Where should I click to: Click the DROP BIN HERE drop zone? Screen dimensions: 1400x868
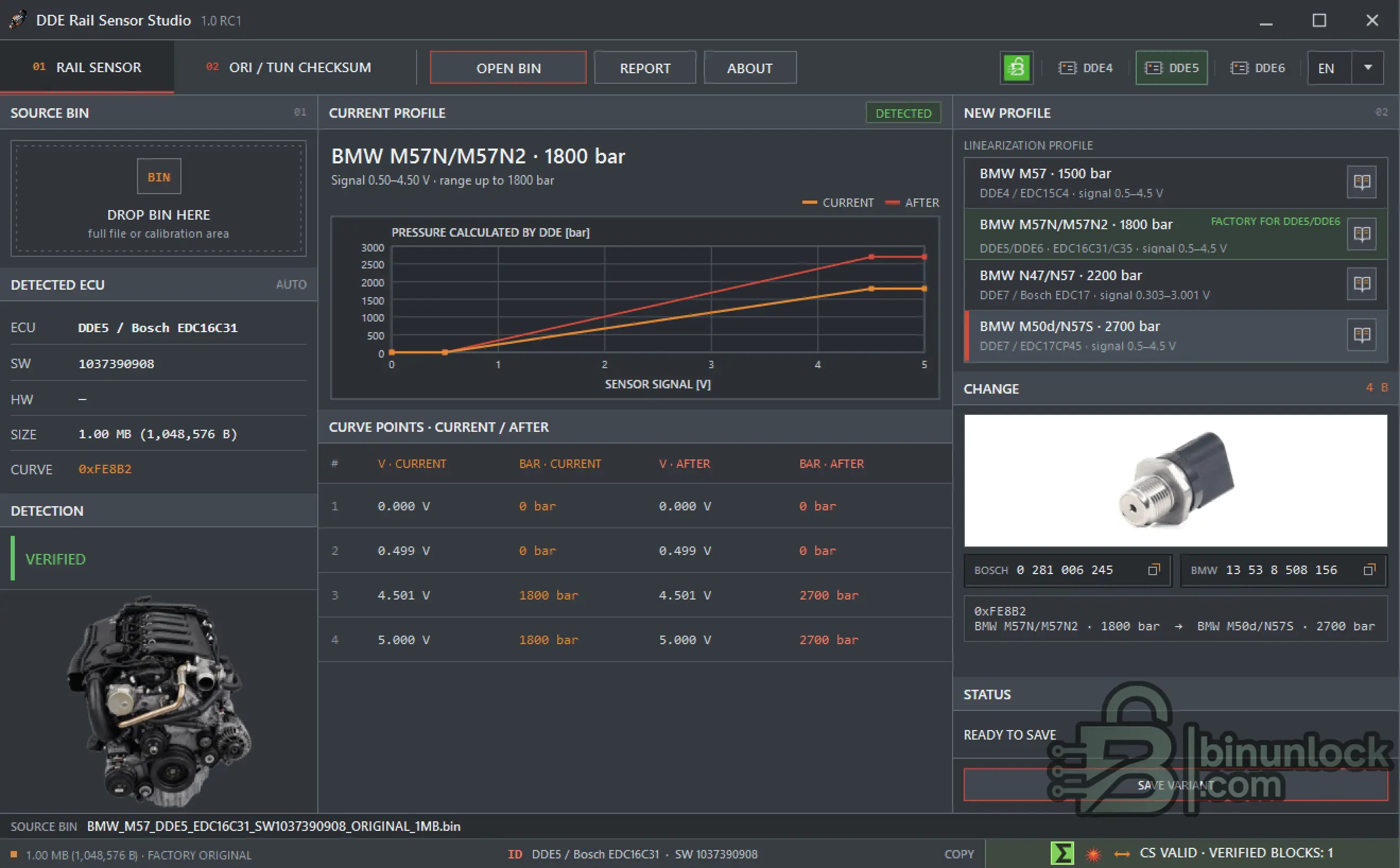pos(159,198)
